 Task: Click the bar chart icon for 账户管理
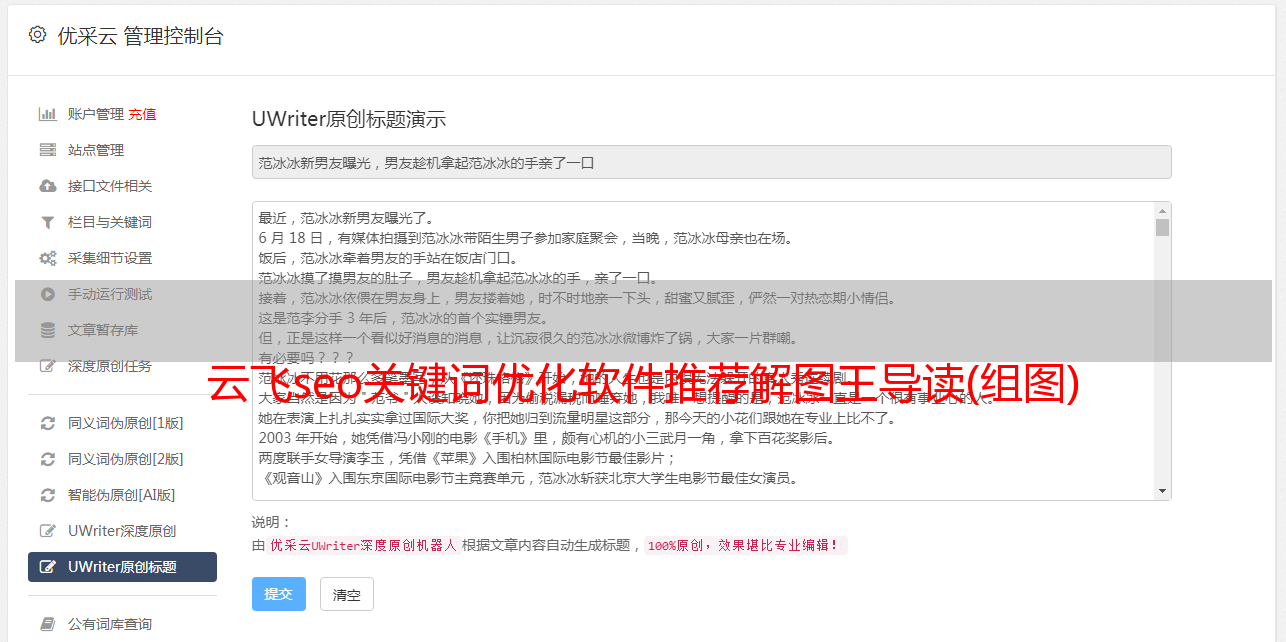tap(47, 114)
